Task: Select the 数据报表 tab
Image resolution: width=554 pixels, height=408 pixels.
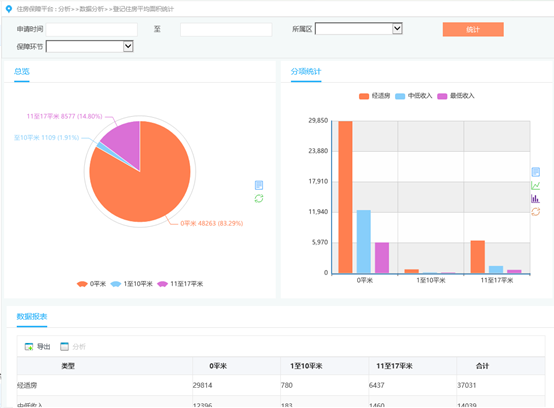Action: pyautogui.click(x=32, y=316)
